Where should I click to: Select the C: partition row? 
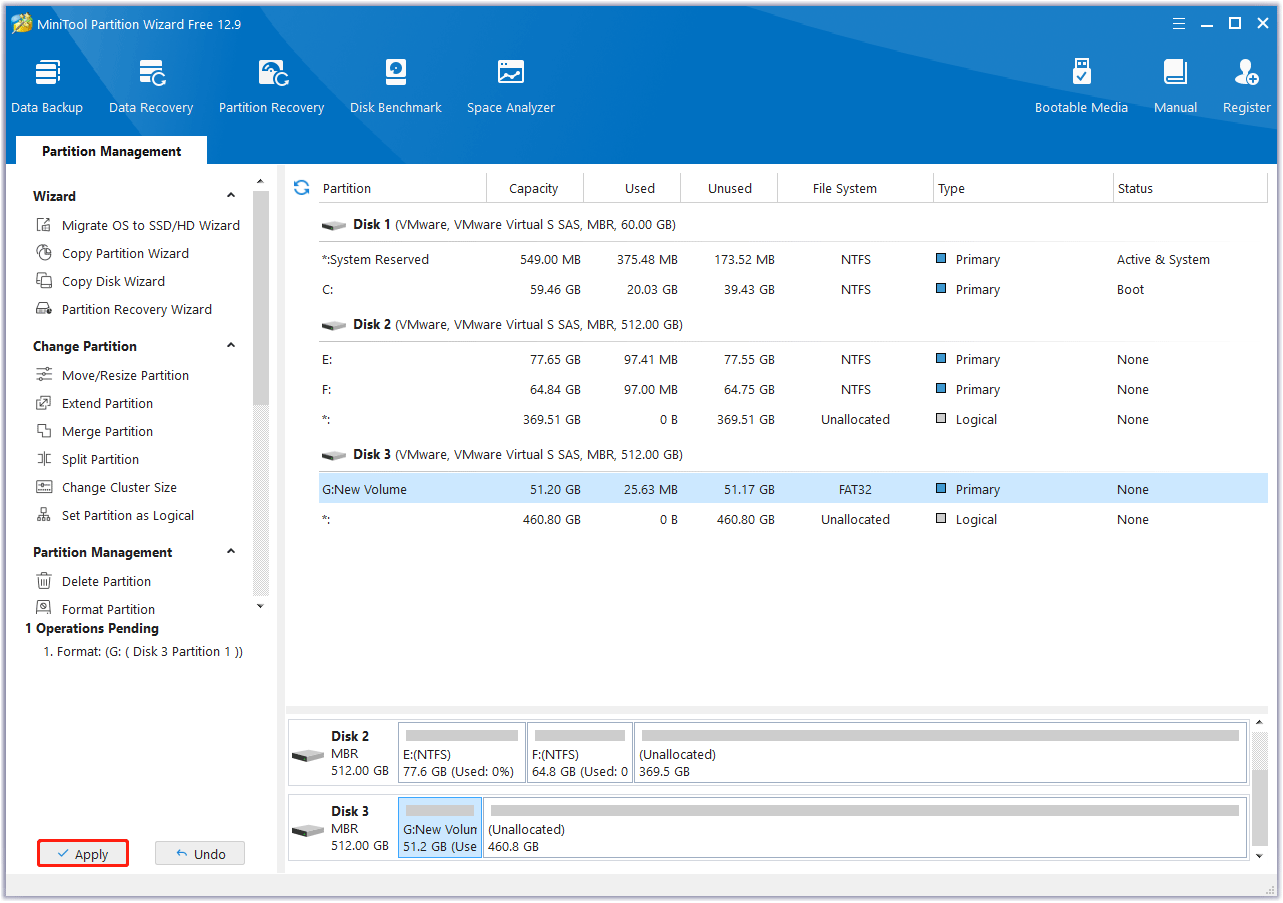point(793,290)
